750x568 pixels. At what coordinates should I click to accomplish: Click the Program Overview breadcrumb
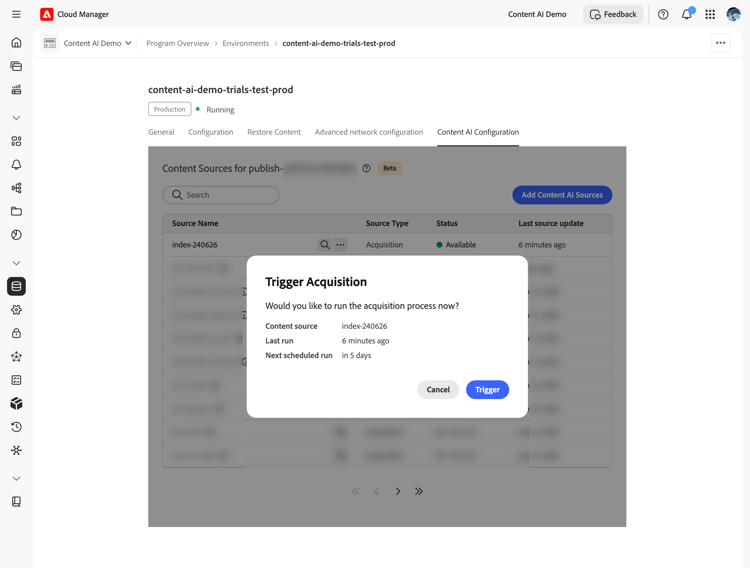click(x=177, y=43)
